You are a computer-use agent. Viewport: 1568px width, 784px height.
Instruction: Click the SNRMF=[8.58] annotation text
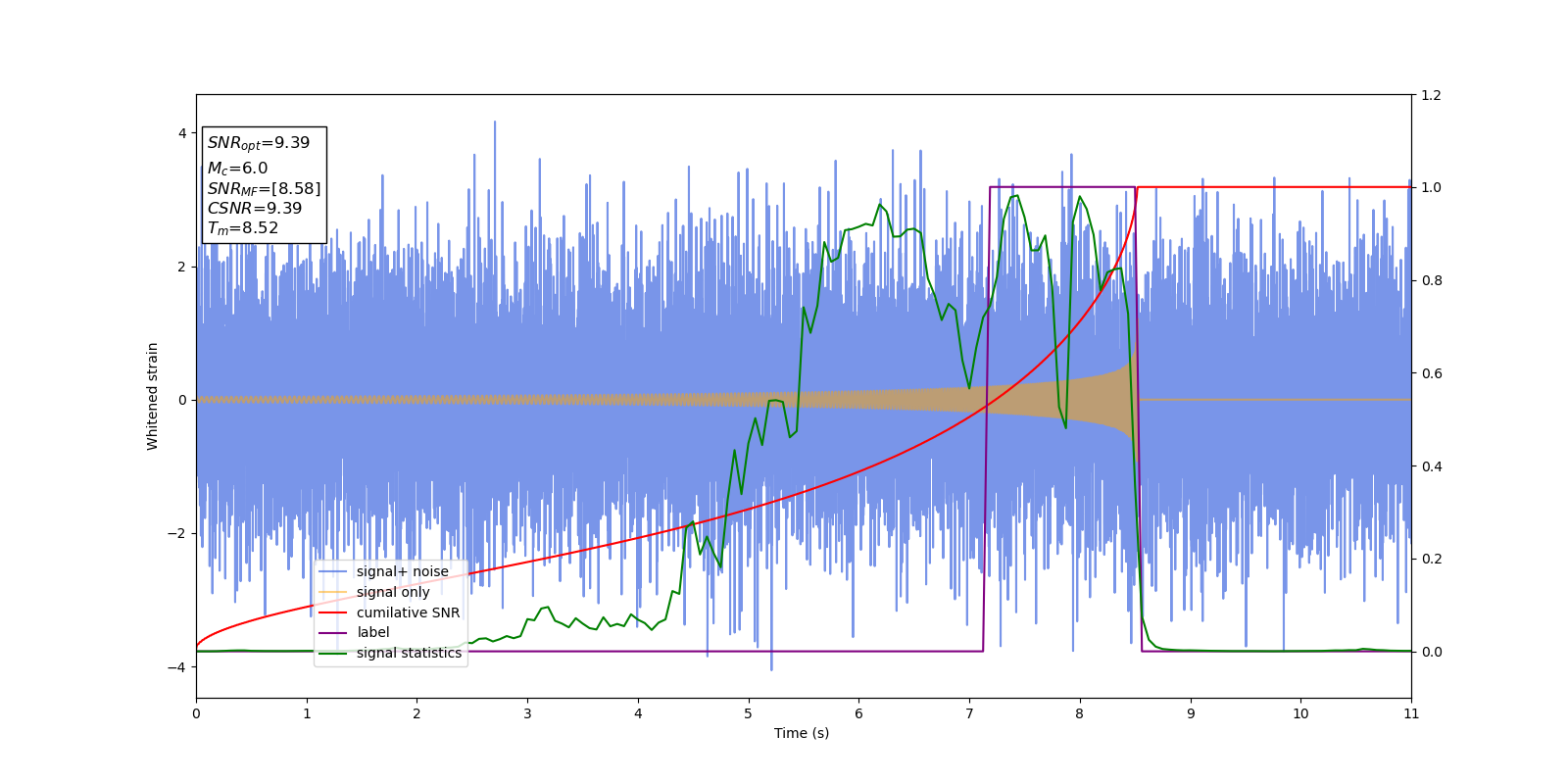(264, 188)
